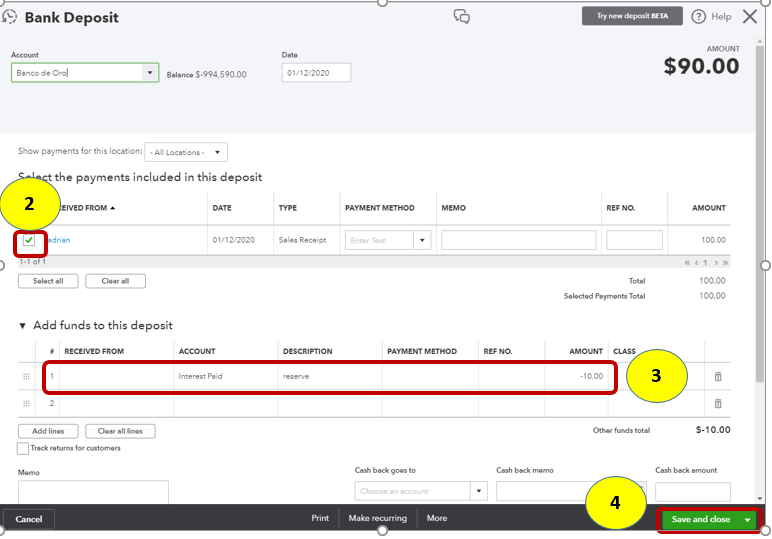Screen dimensions: 772x539
Task: Click Print in the bottom bar
Action: (320, 518)
